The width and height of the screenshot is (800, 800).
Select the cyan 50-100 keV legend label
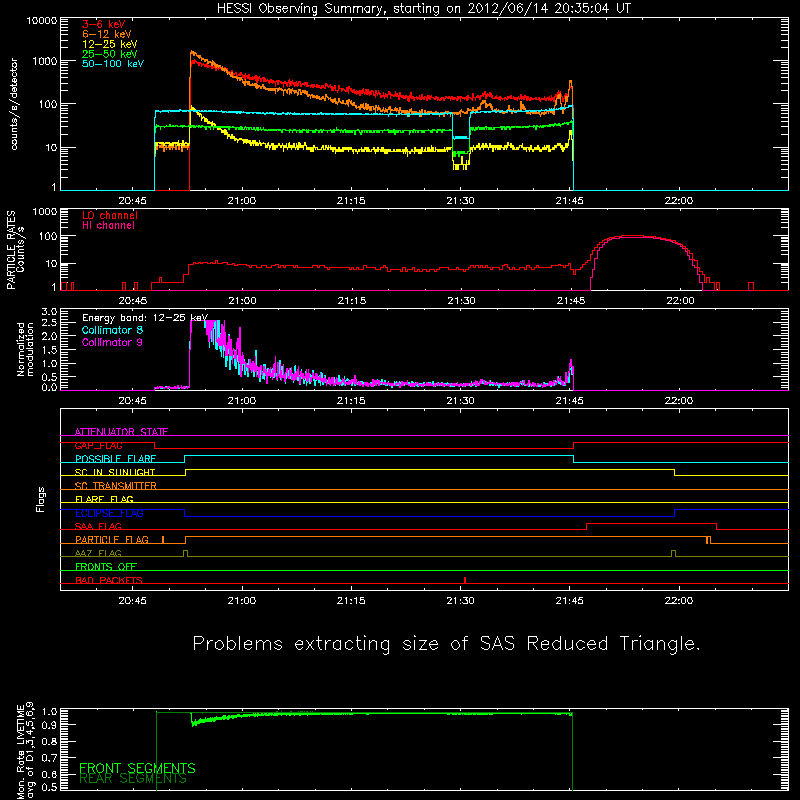tap(113, 63)
